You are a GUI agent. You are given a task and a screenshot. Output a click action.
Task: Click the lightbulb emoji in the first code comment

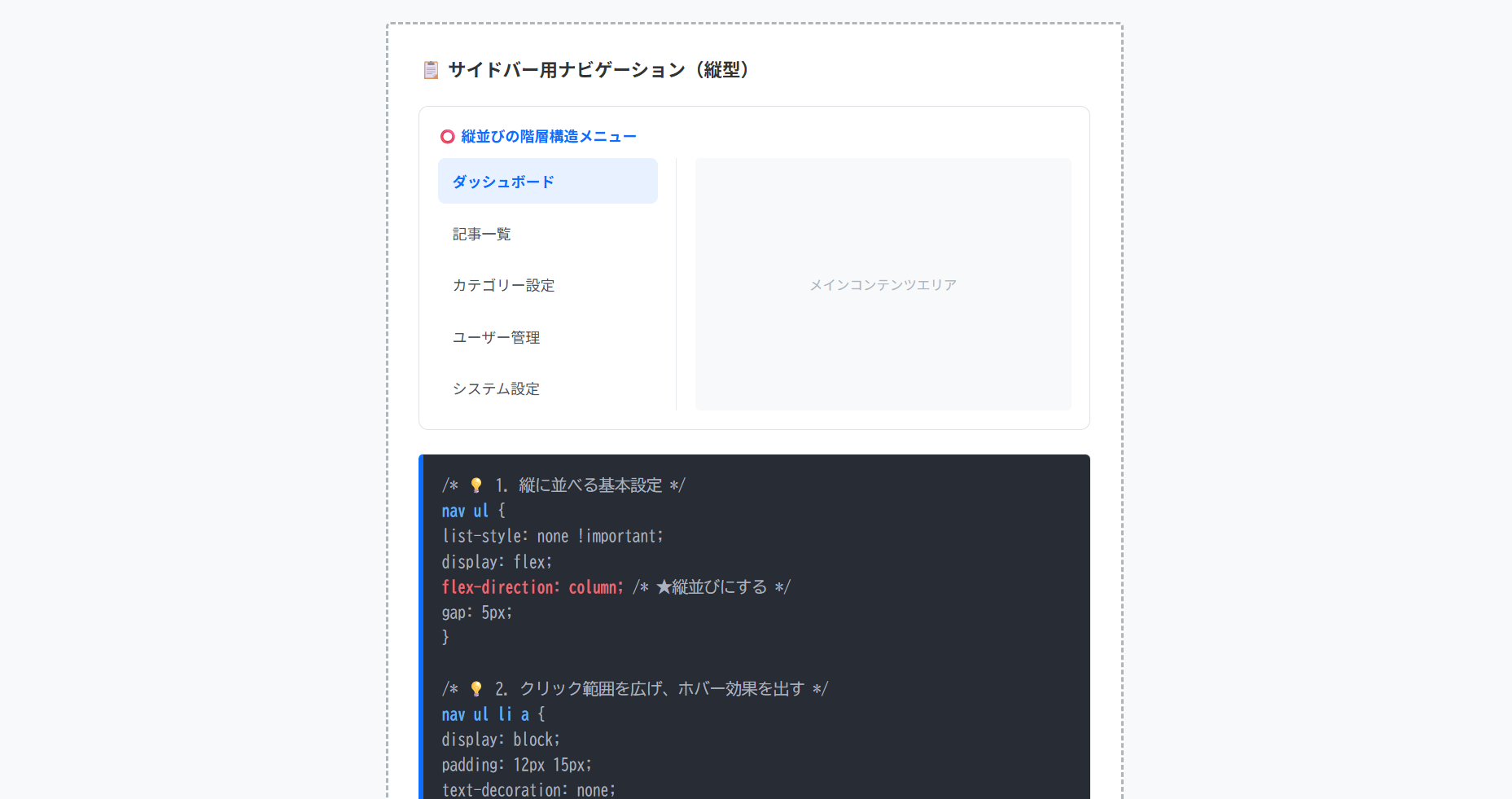coord(475,485)
